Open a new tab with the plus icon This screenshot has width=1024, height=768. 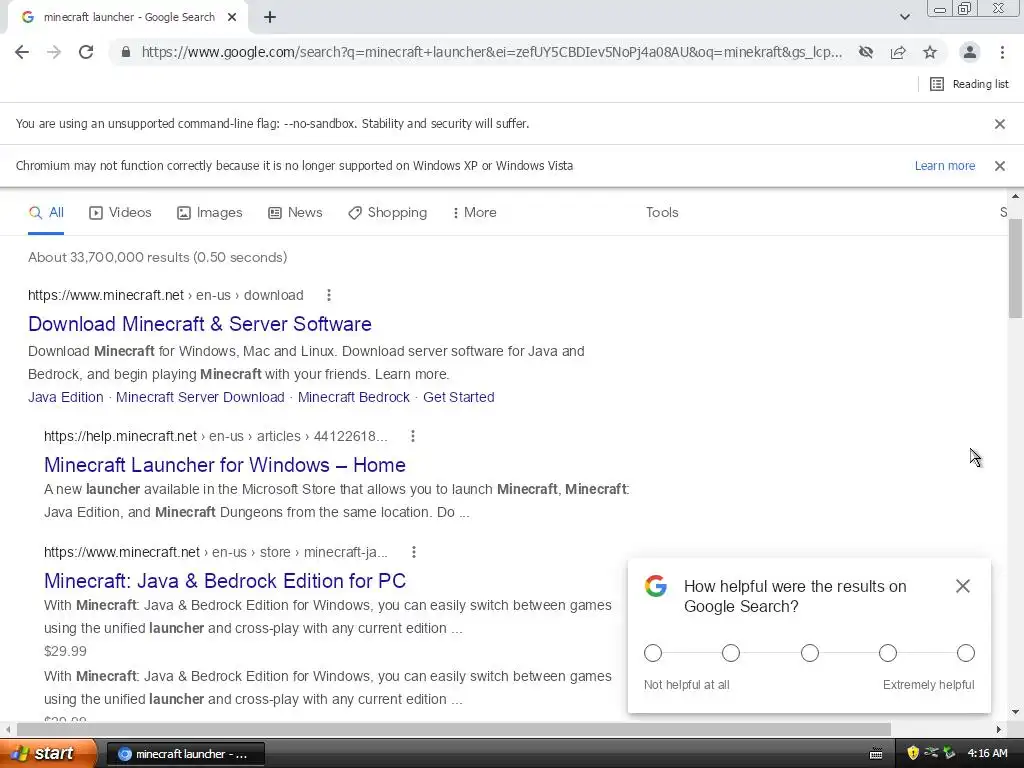tap(270, 18)
